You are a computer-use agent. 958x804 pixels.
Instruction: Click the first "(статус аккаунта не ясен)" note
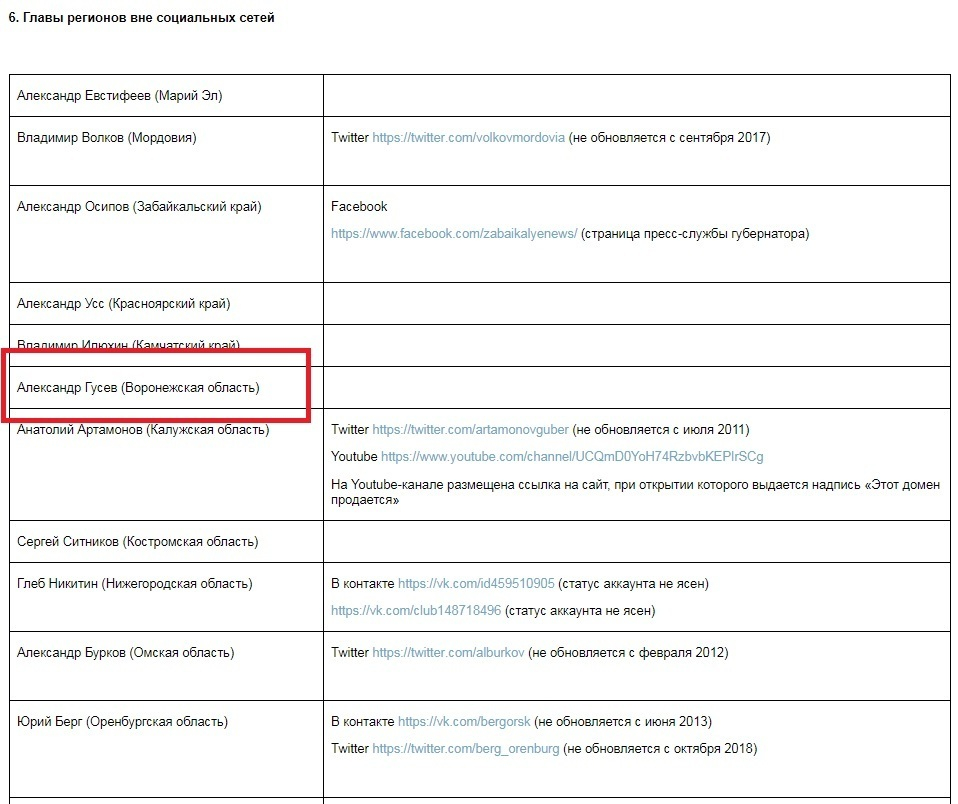(634, 584)
